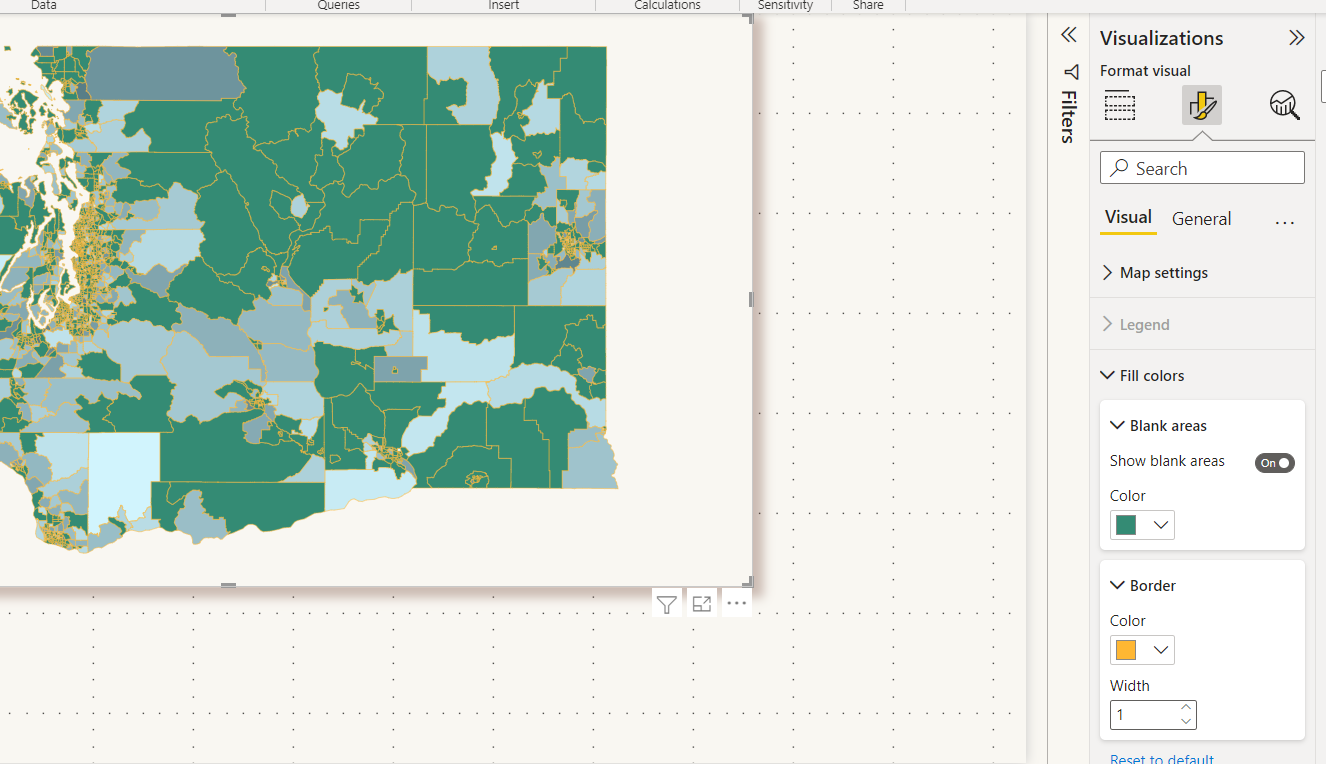
Task: Click the Sensitivity ribbon group label
Action: (x=785, y=5)
